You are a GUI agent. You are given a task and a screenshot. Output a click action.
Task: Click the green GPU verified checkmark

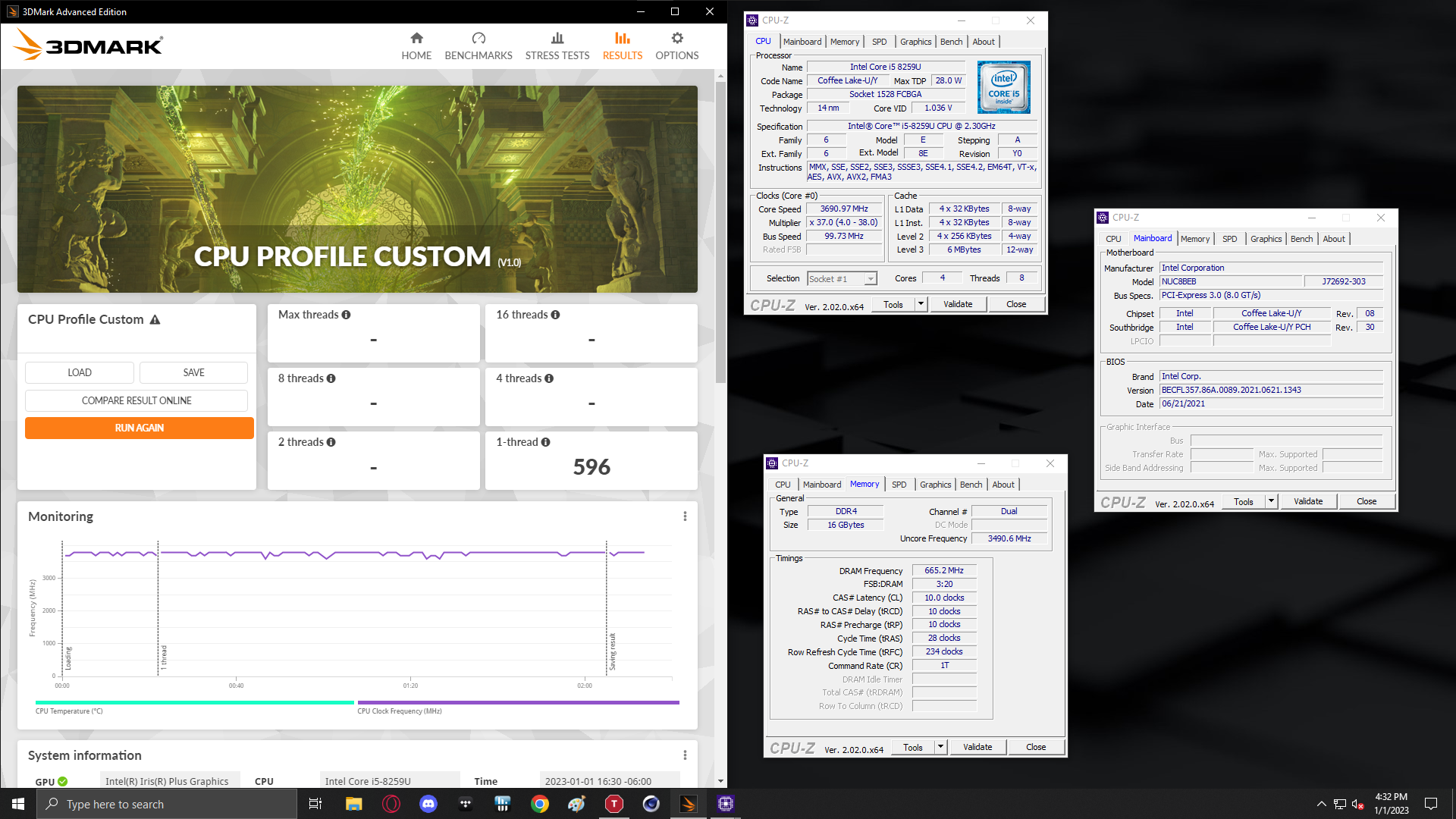[x=62, y=782]
